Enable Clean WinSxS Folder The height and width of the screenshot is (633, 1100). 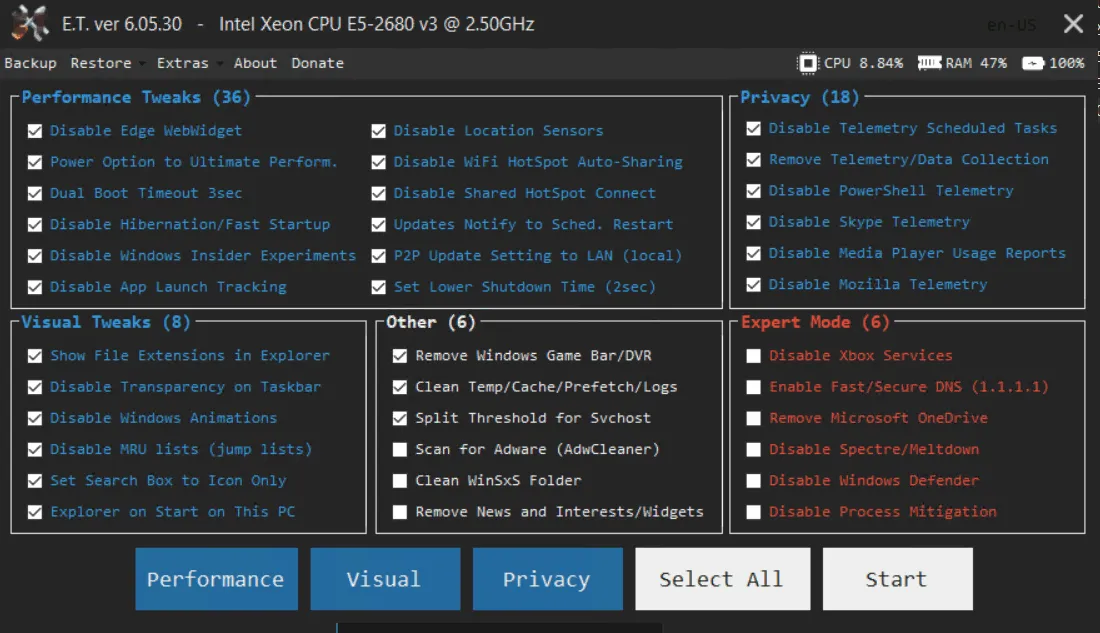400,481
